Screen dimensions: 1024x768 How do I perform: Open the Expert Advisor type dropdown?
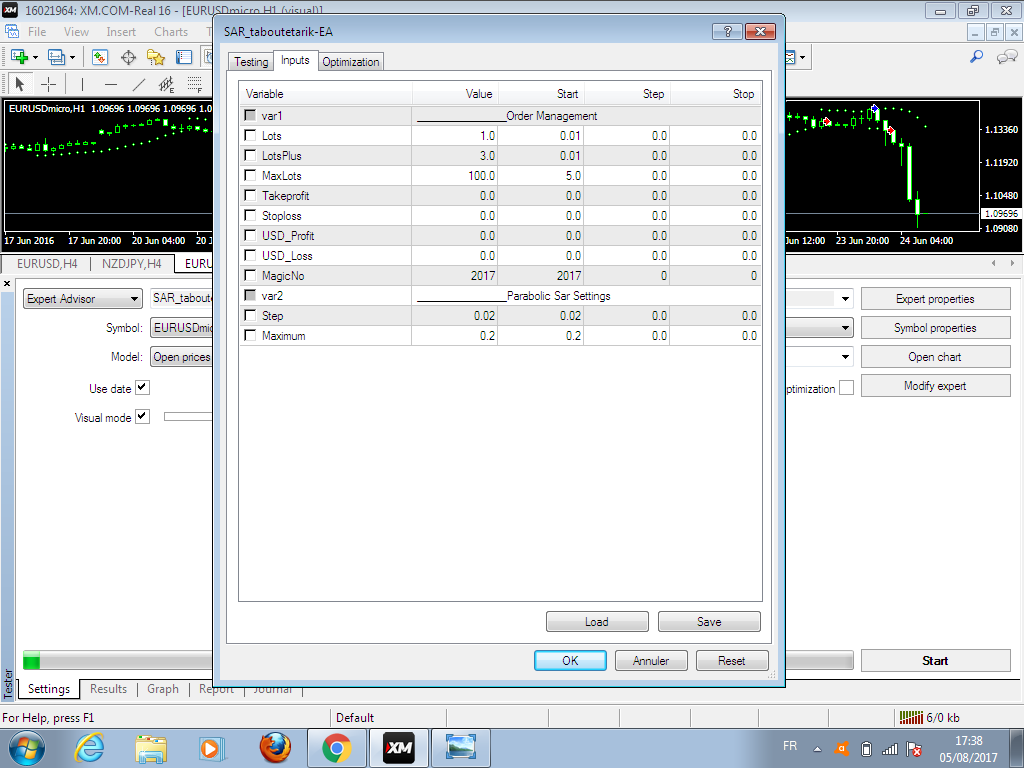pyautogui.click(x=83, y=299)
